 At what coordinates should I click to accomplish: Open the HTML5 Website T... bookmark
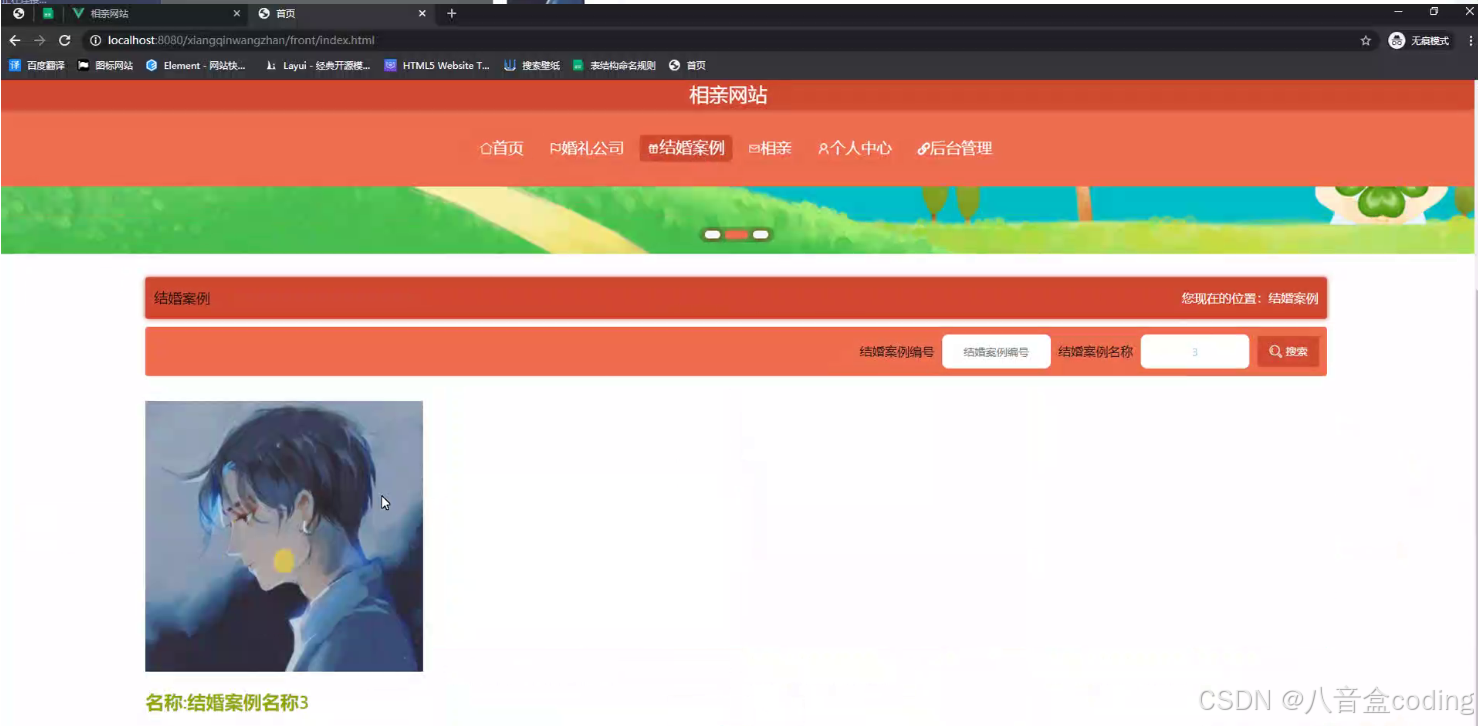click(x=438, y=66)
